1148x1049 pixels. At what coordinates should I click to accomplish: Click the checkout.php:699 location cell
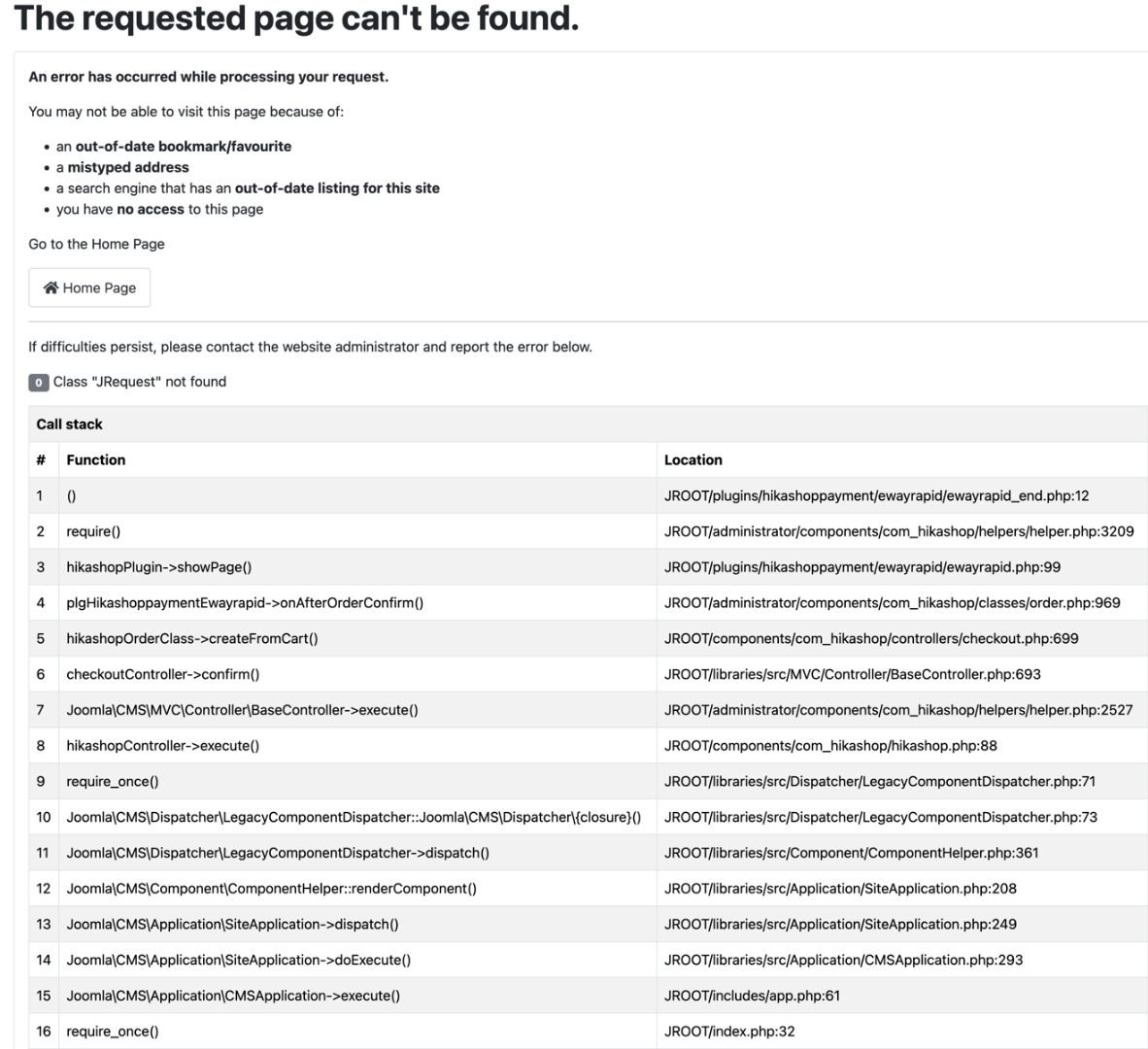[871, 639]
